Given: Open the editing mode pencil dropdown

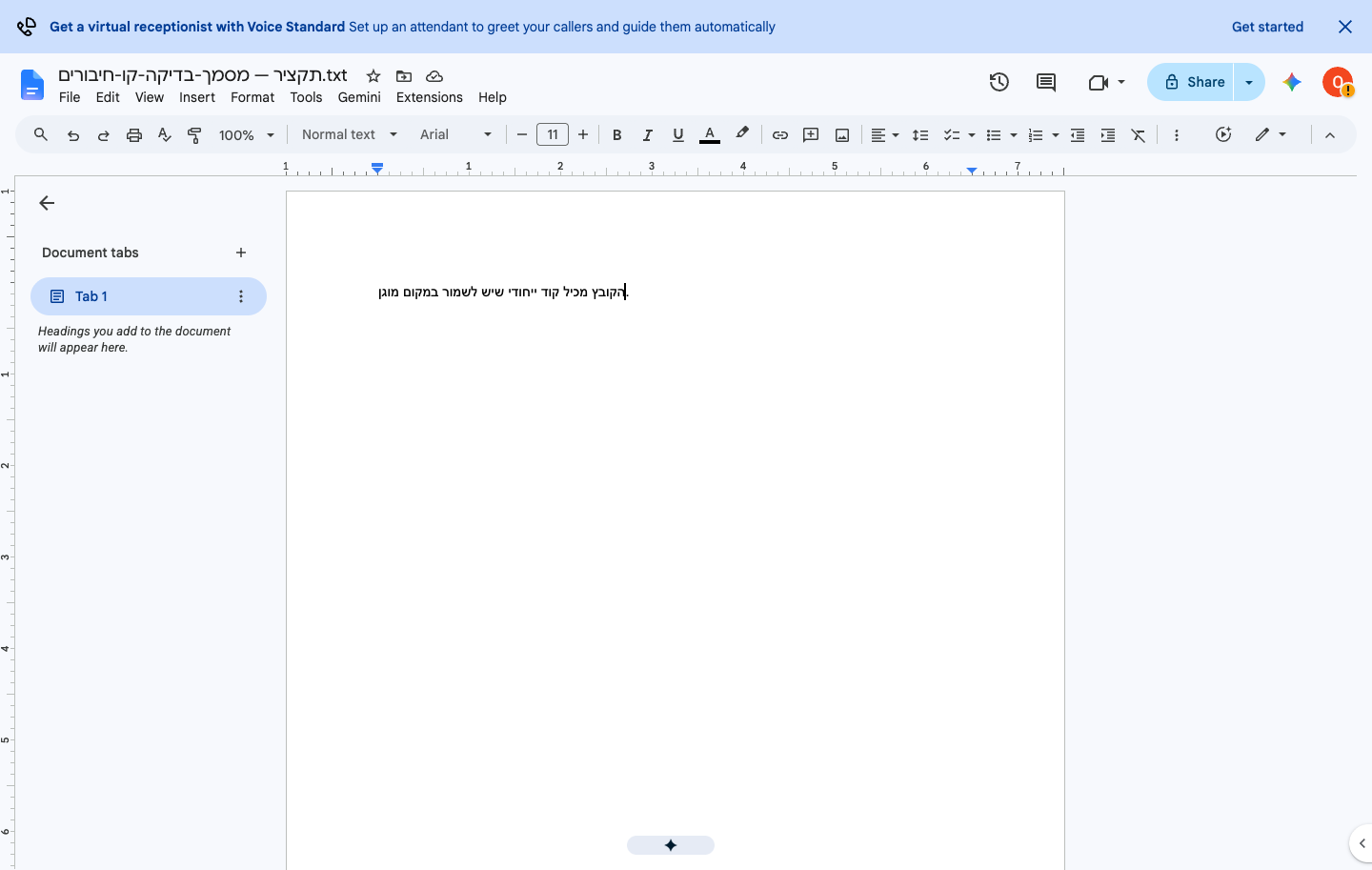Looking at the screenshot, I should (1271, 135).
